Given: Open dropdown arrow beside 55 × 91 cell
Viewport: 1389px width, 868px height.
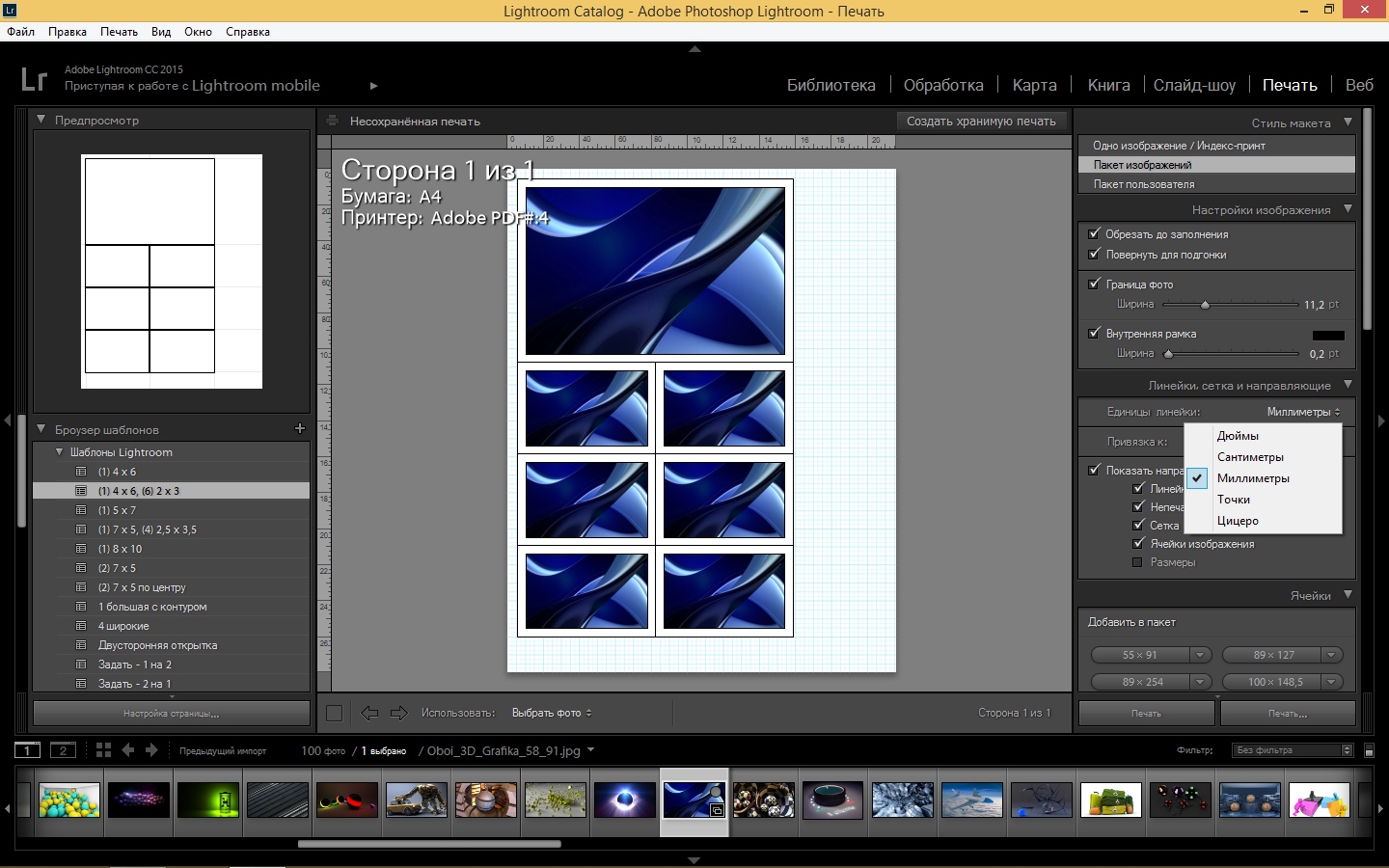Looking at the screenshot, I should coord(1200,655).
